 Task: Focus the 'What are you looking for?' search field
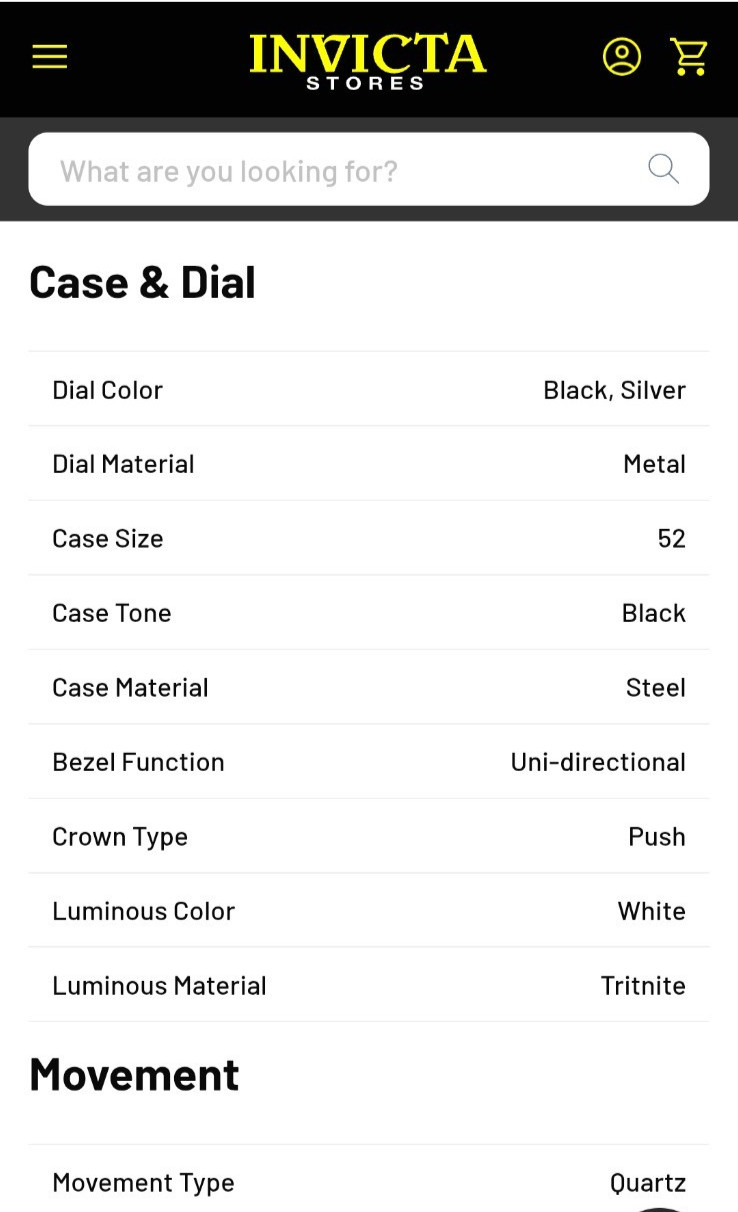[x=369, y=169]
